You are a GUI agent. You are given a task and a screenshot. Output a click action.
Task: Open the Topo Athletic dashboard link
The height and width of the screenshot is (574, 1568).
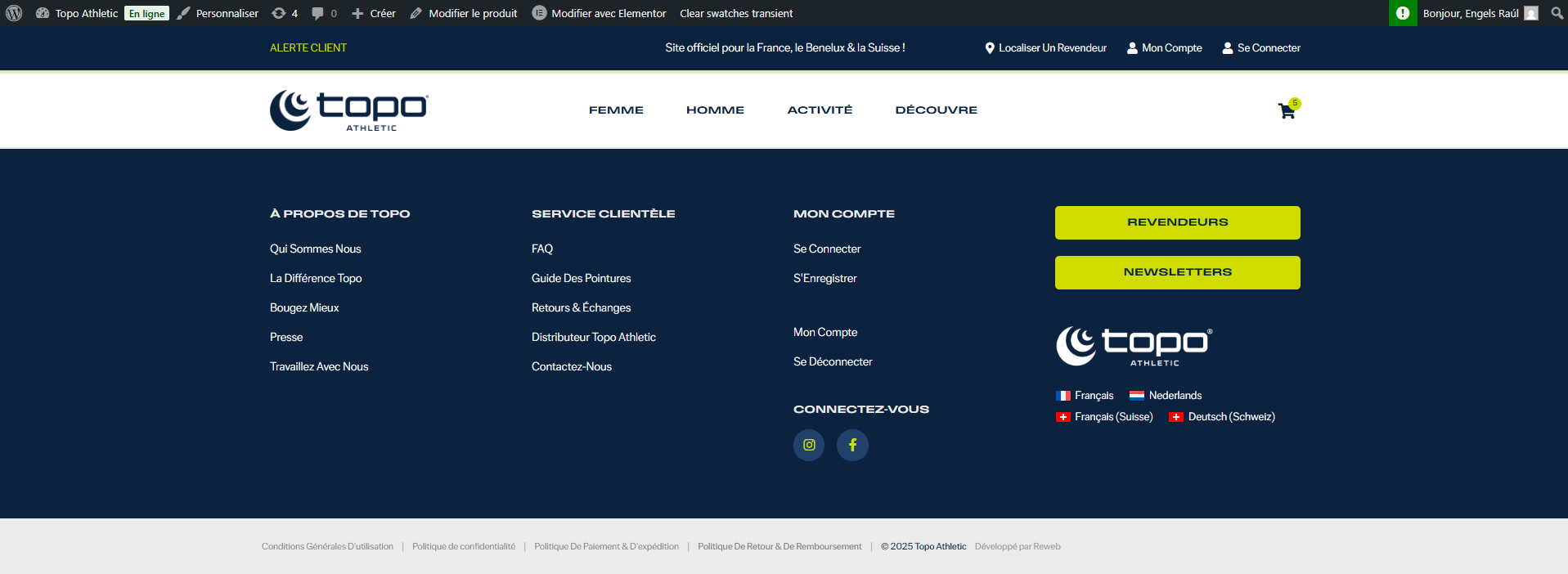point(77,13)
